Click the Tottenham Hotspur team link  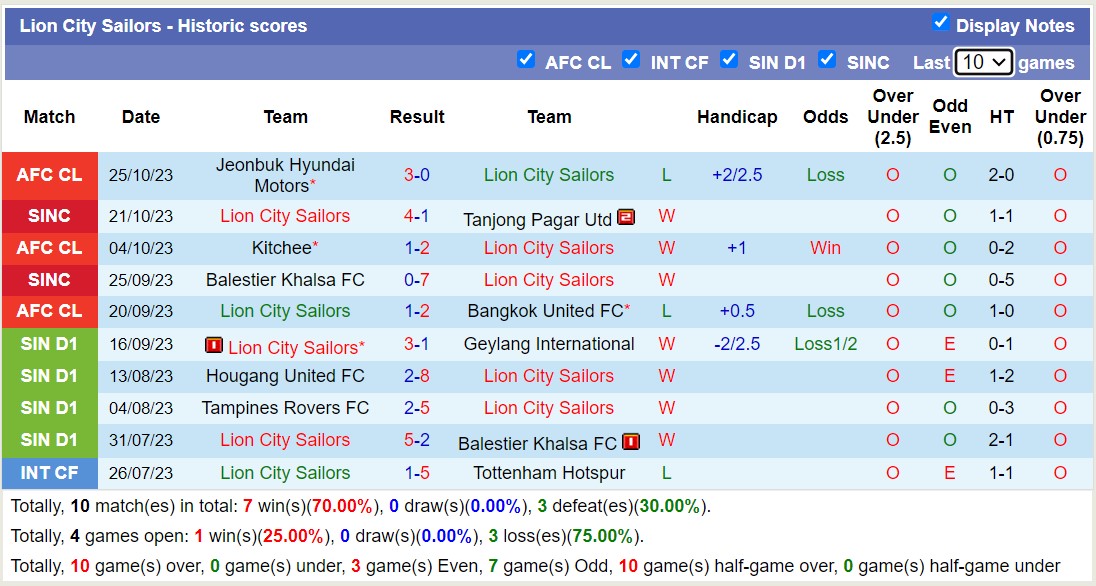tap(549, 473)
